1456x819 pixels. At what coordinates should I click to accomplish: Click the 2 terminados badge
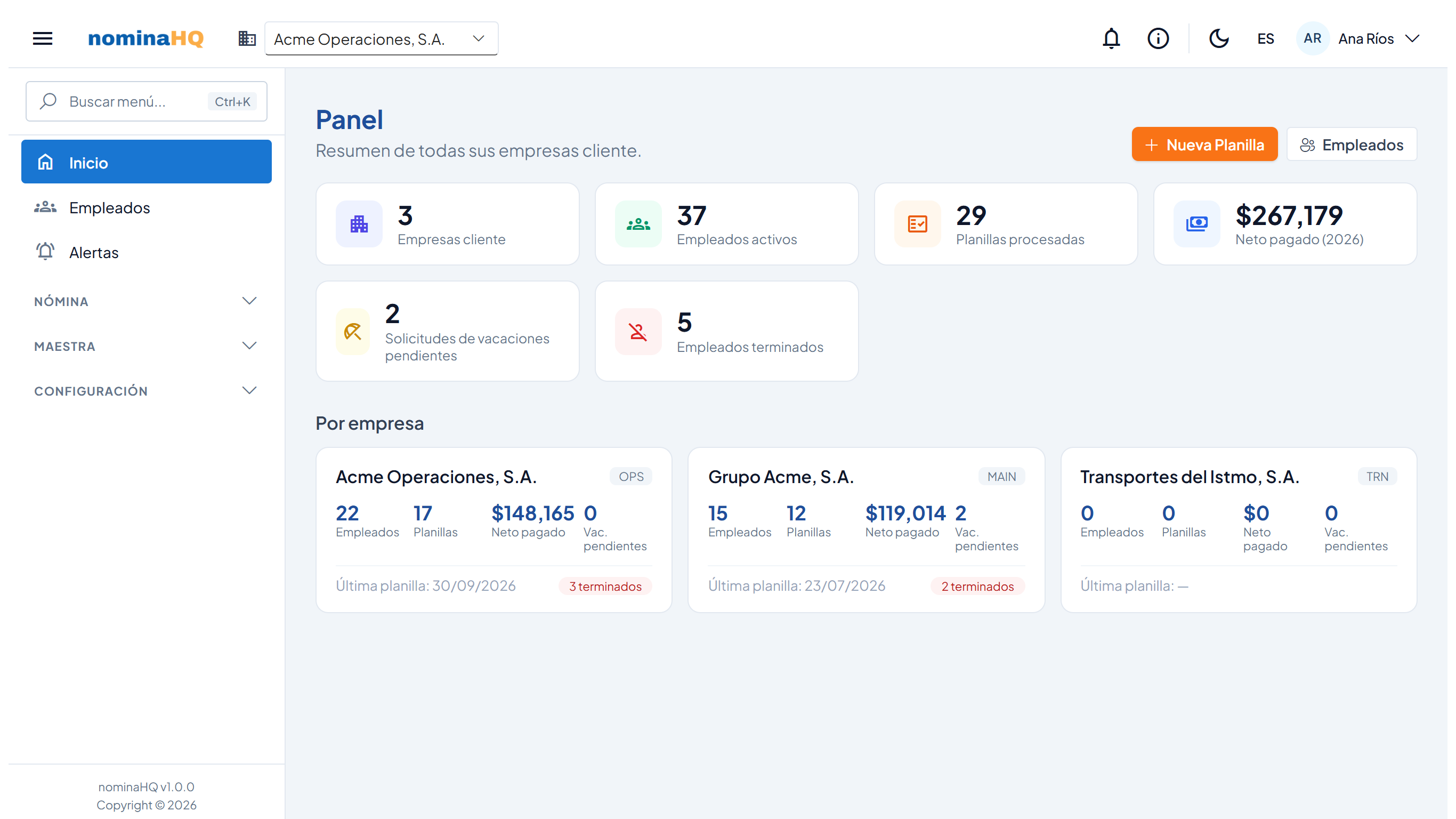point(977,586)
